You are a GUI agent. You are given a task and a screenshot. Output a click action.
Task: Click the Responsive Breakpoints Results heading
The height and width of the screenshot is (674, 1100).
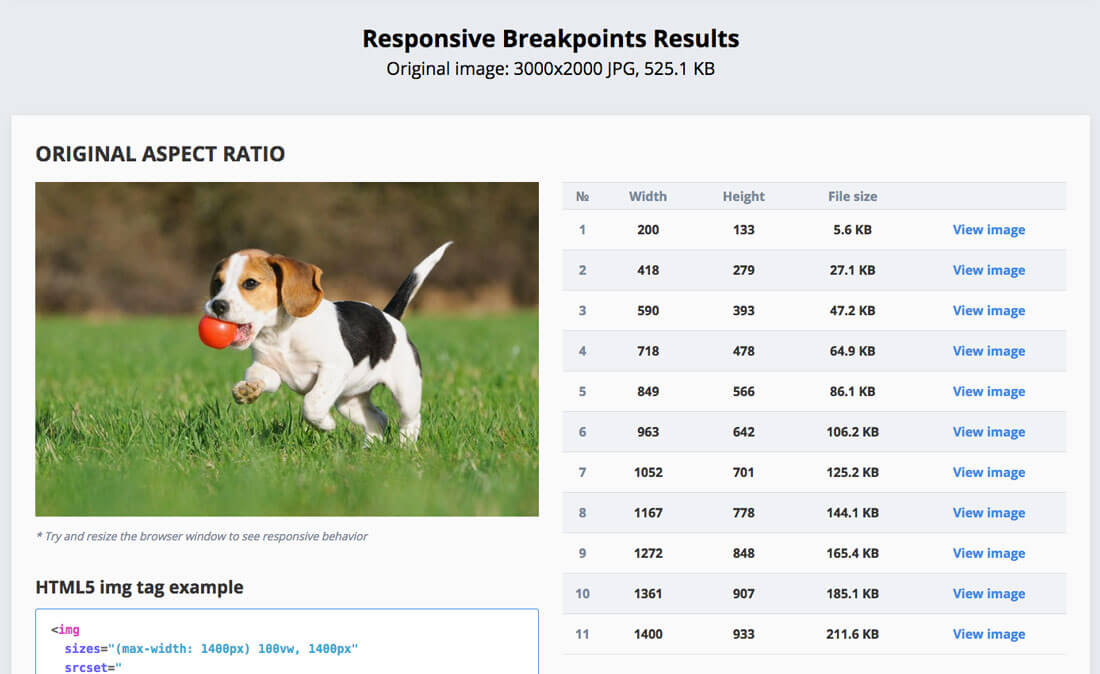[x=550, y=39]
